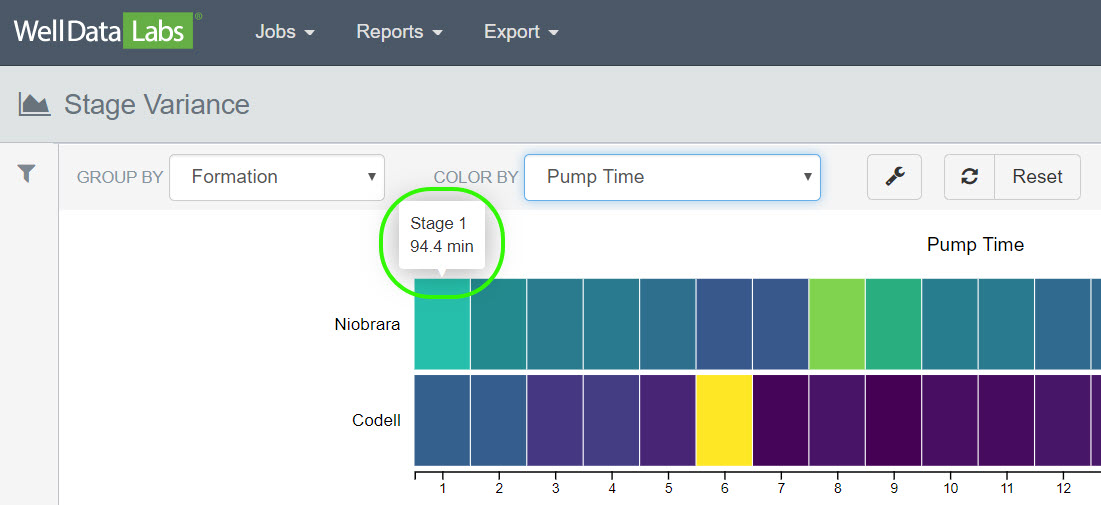Select the Codell stage 9 dark purple cell
The height and width of the screenshot is (505, 1101).
coord(893,420)
